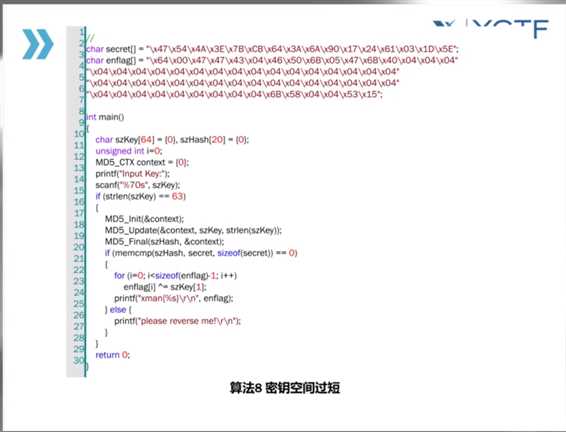Click the XCTF logo in the corner
Viewport: 566px width, 432px height.
point(491,28)
